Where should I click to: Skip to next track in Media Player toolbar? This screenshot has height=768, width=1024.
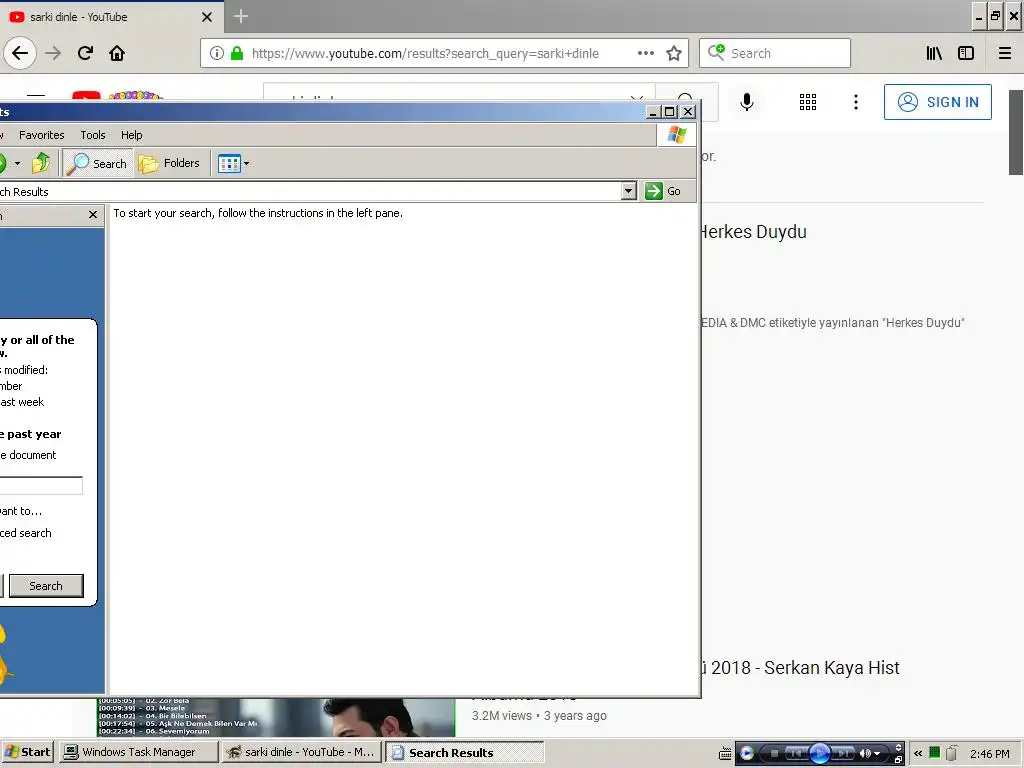pyautogui.click(x=843, y=753)
